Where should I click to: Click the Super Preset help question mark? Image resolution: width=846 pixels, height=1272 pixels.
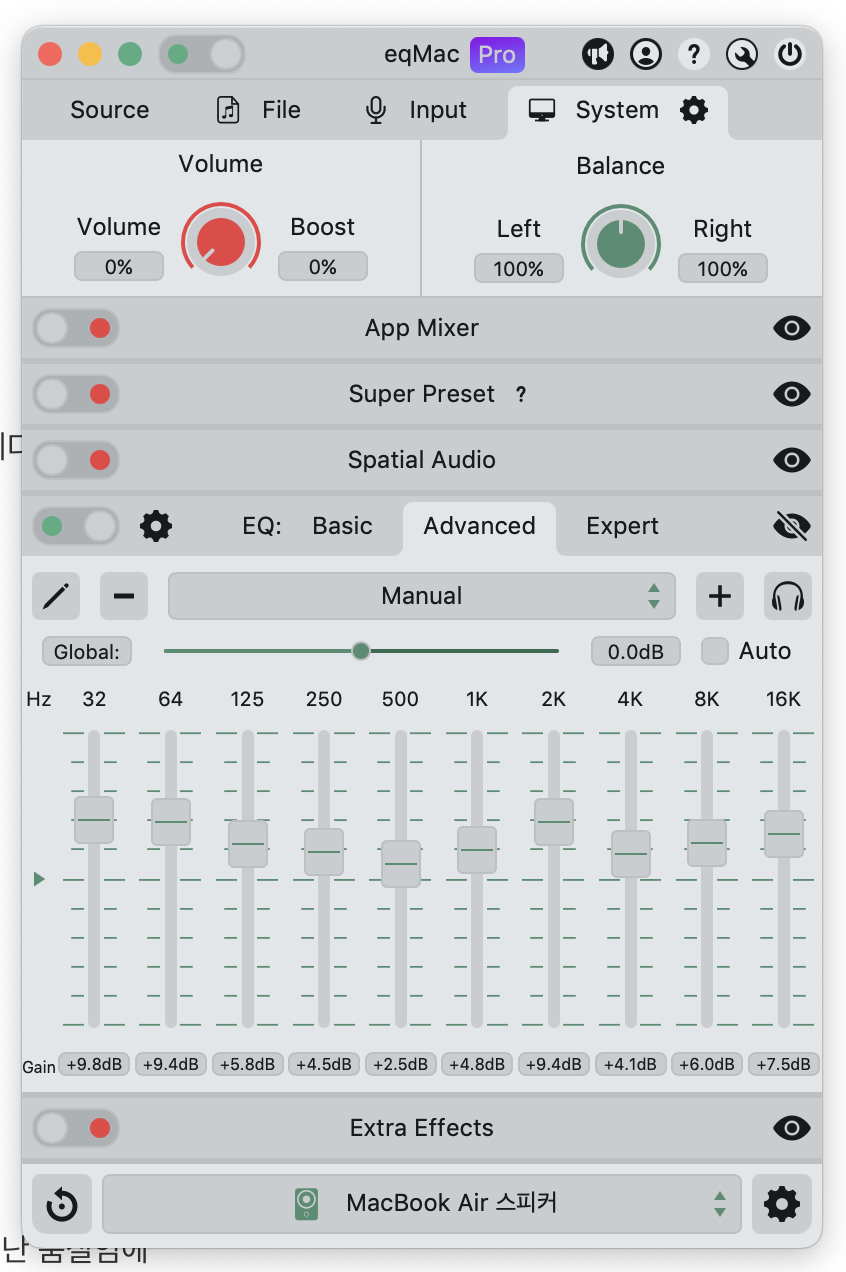click(x=521, y=395)
